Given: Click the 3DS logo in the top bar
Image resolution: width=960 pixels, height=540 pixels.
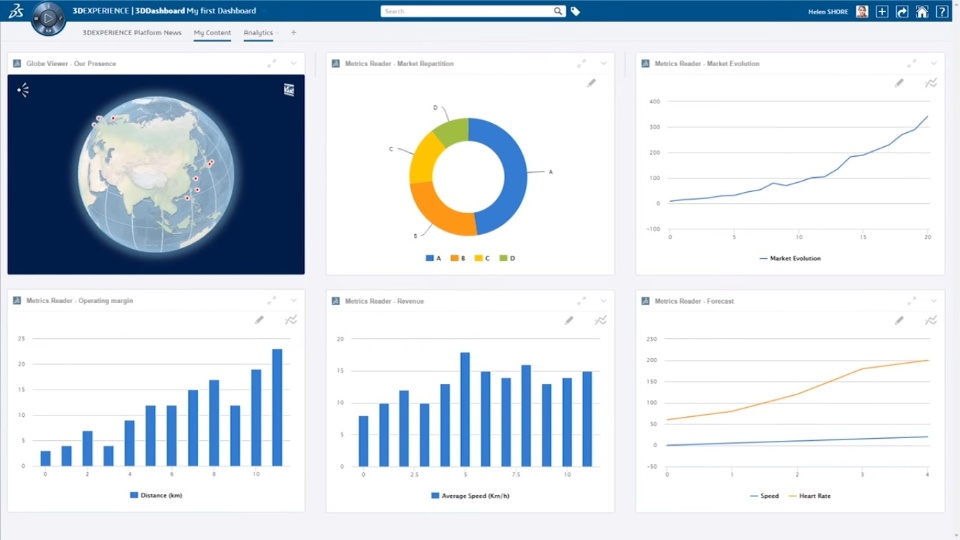Looking at the screenshot, I should (x=16, y=11).
